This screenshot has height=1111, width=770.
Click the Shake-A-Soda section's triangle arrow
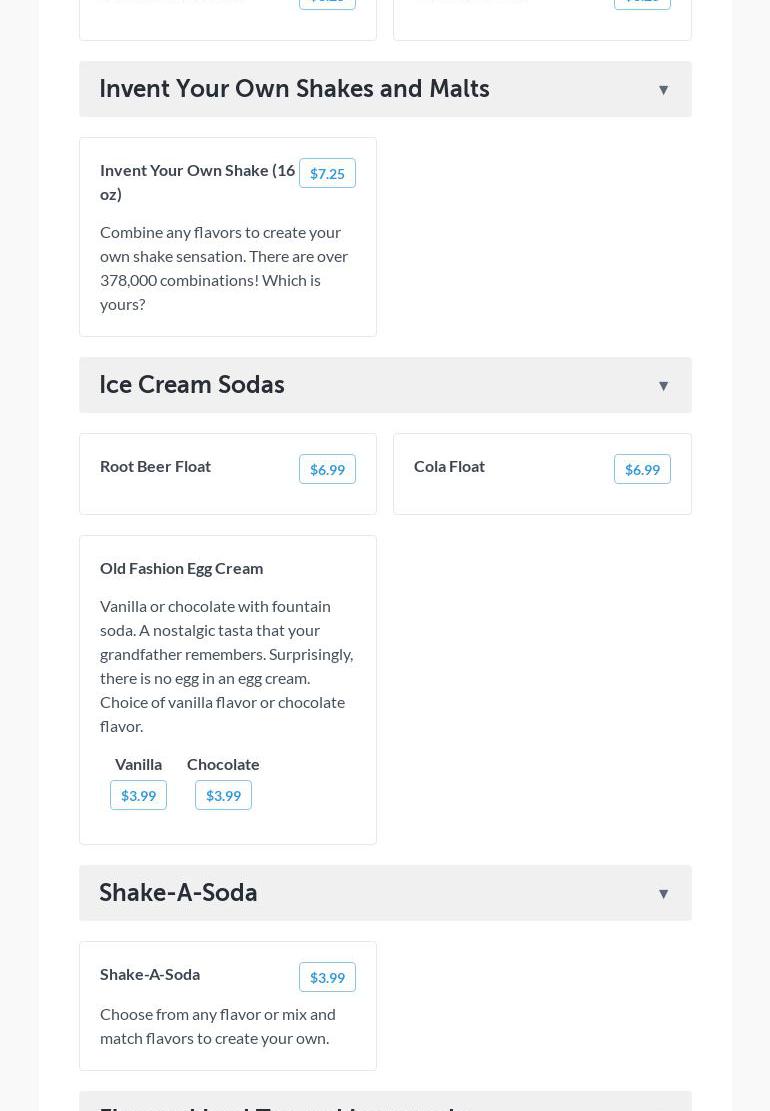663,894
